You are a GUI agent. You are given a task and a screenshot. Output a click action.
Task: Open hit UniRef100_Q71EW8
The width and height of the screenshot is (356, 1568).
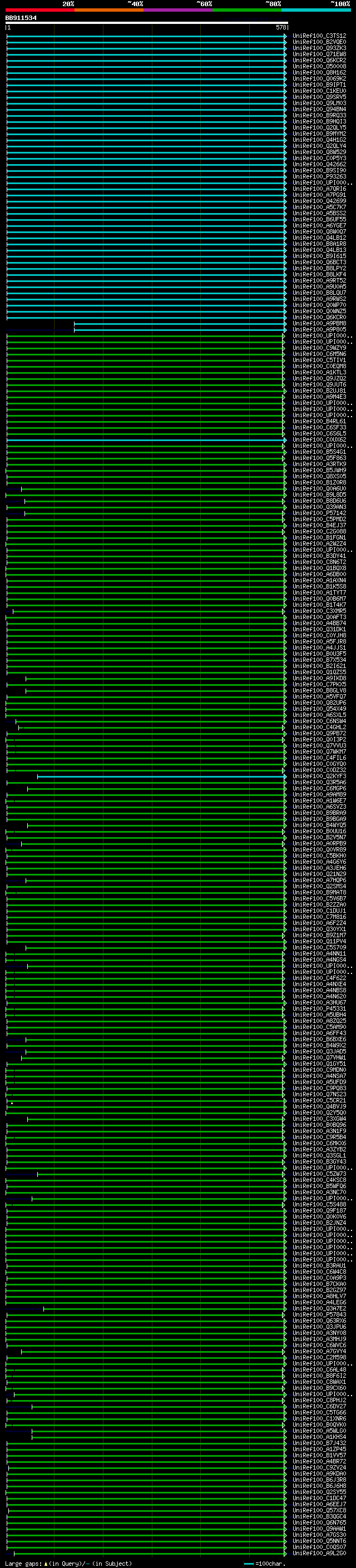[319, 54]
